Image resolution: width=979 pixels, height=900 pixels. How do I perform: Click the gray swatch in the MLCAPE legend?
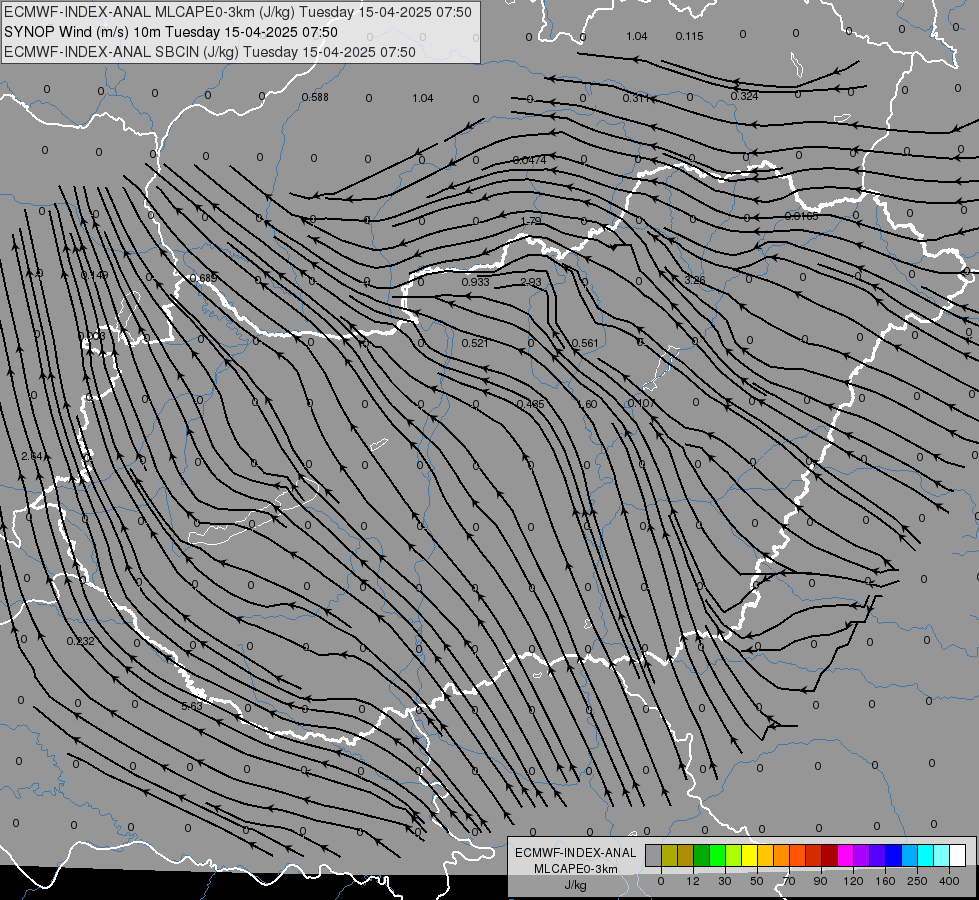click(x=653, y=855)
